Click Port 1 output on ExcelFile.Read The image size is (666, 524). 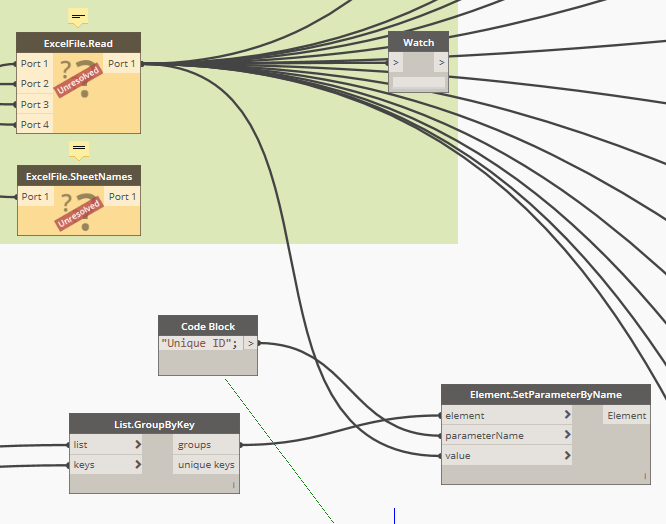click(122, 64)
